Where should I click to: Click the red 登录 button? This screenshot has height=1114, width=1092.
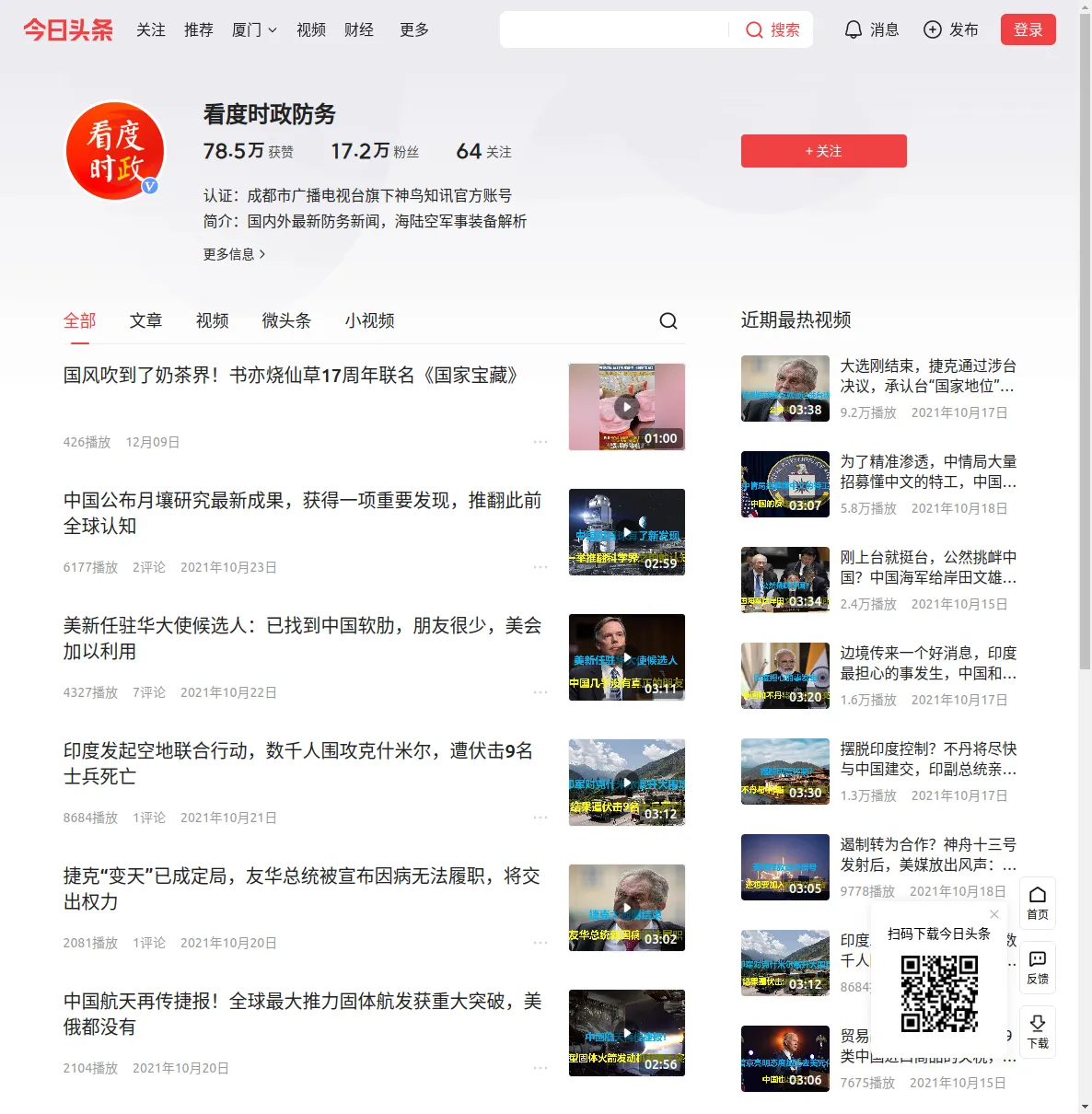[x=1028, y=29]
